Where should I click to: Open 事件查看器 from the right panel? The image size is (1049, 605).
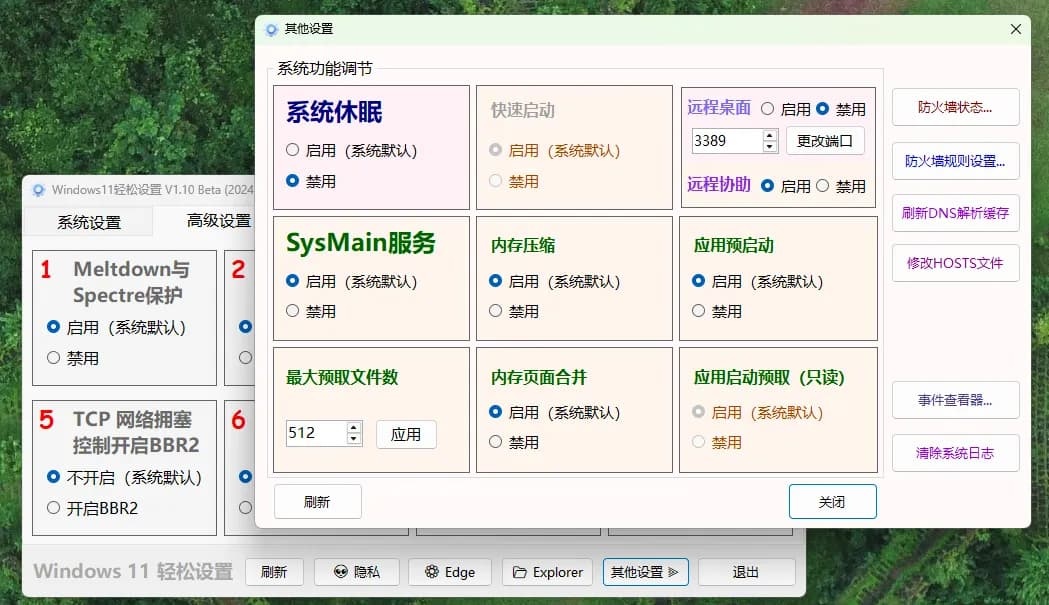coord(955,400)
